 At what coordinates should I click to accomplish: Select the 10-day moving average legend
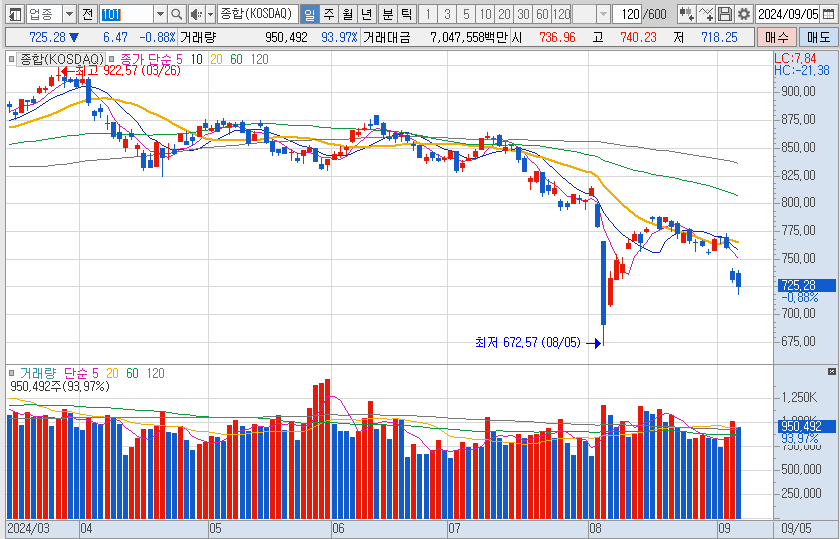(x=197, y=59)
